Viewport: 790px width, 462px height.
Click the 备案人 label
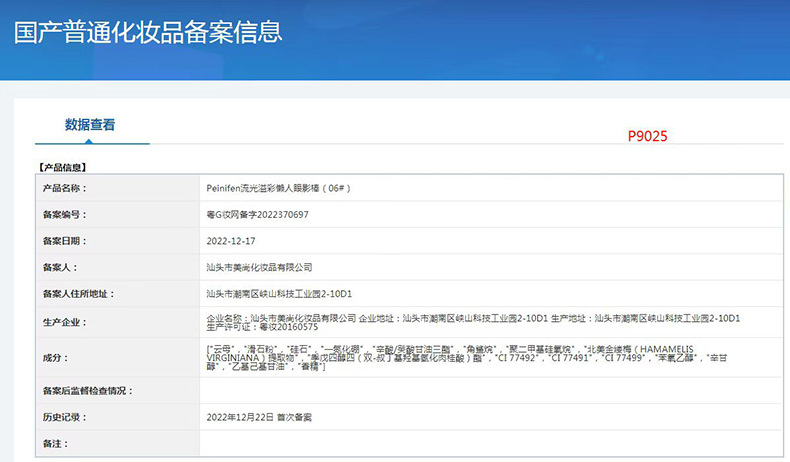click(60, 268)
